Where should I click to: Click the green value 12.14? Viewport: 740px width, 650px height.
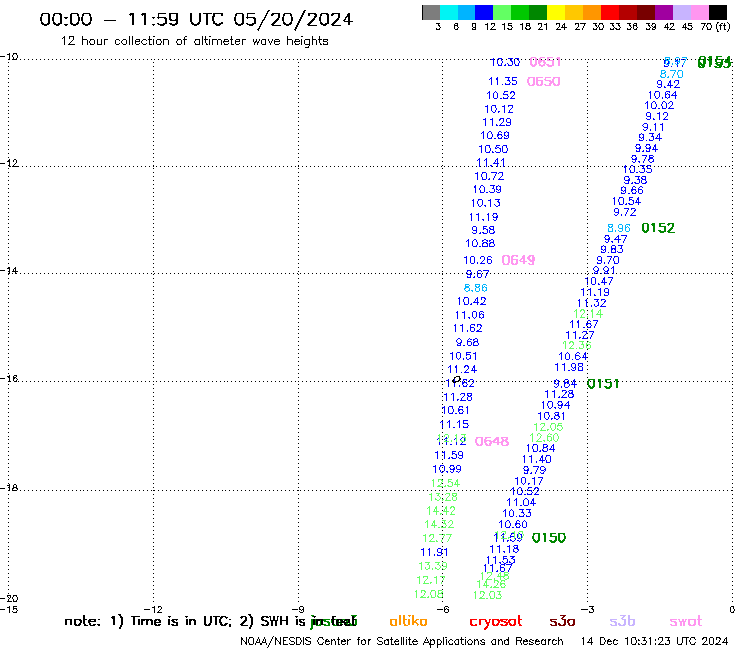point(588,314)
